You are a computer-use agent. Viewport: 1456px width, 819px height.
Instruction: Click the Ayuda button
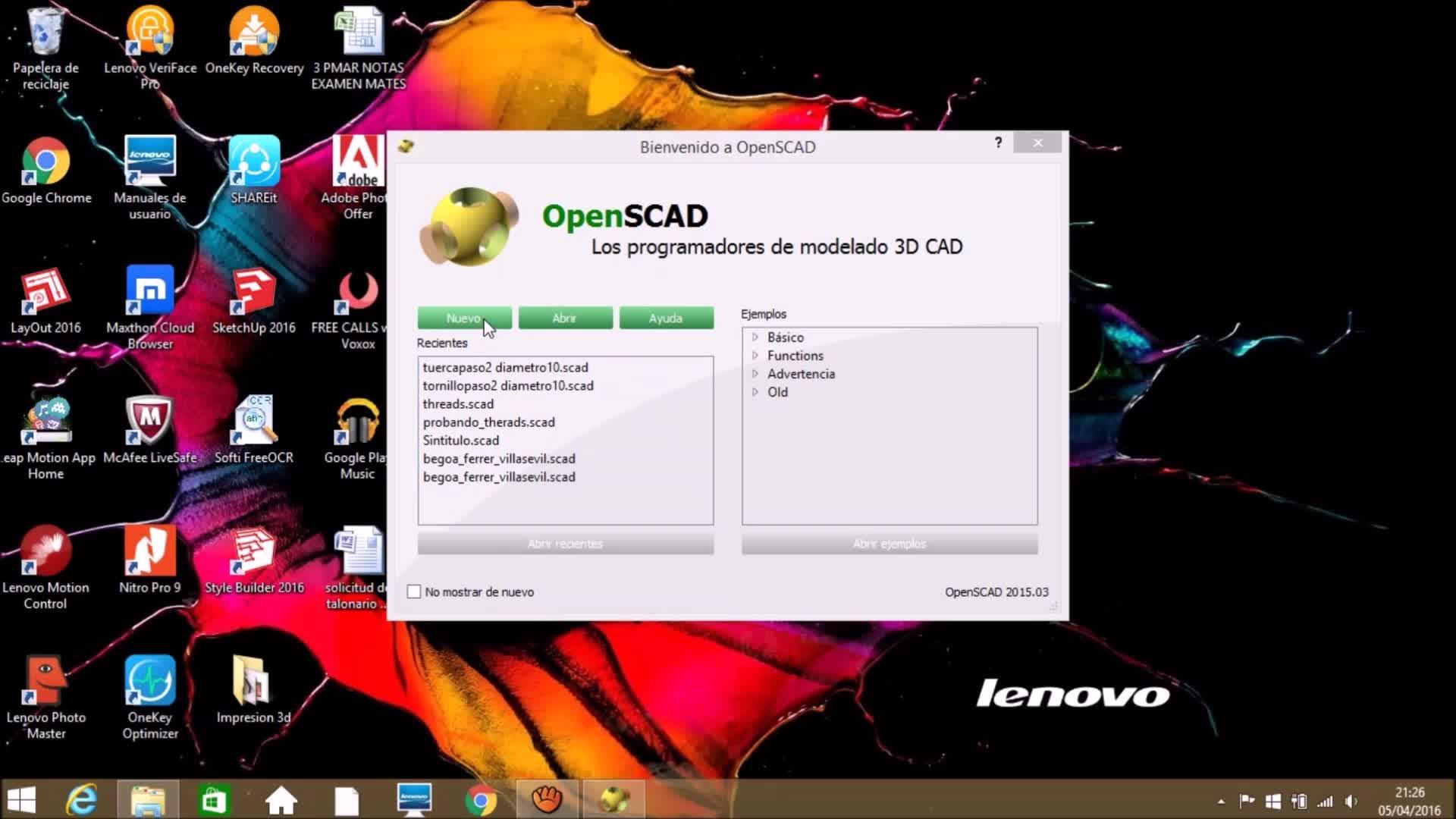click(x=666, y=318)
